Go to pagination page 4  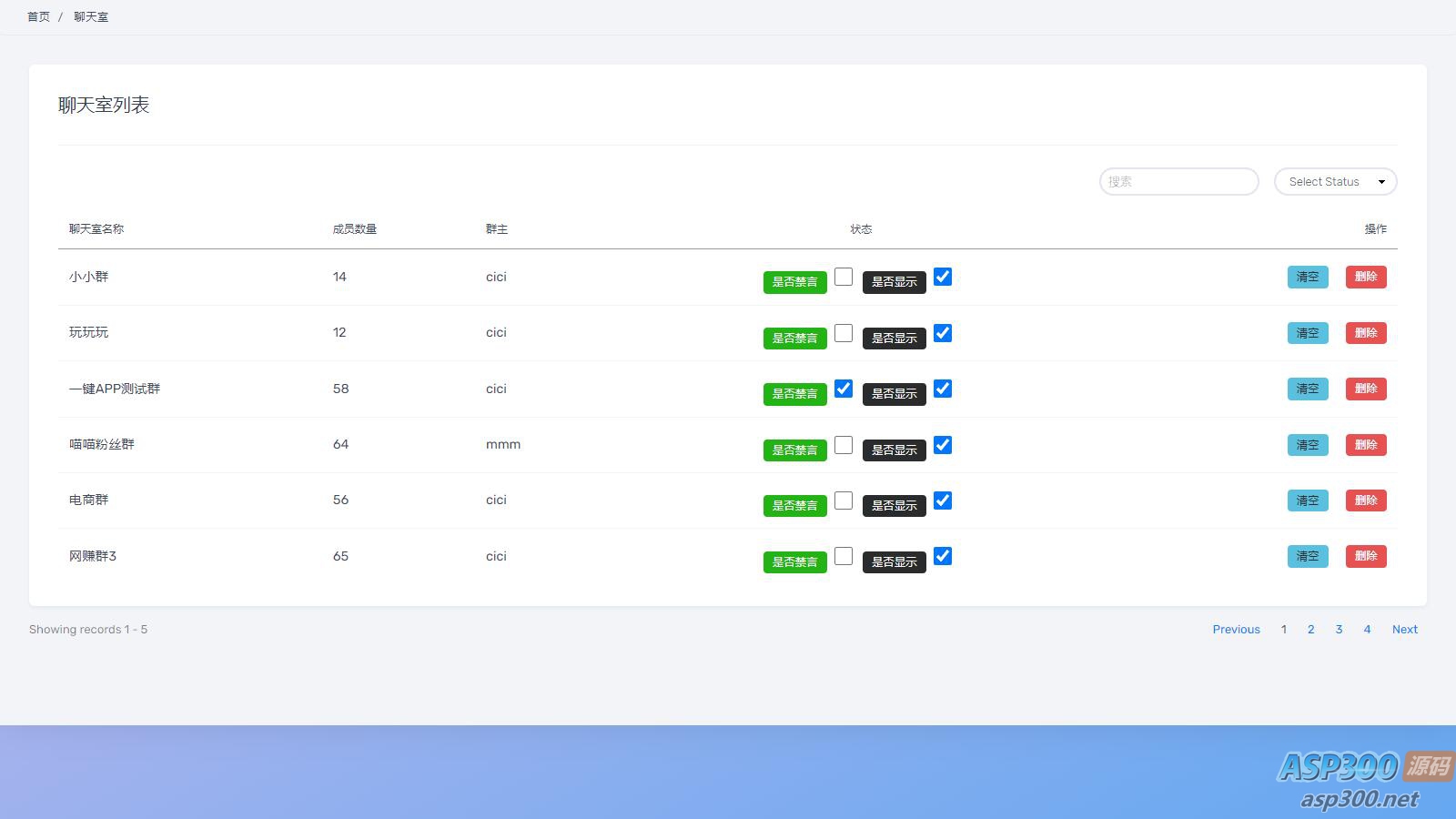point(1367,630)
